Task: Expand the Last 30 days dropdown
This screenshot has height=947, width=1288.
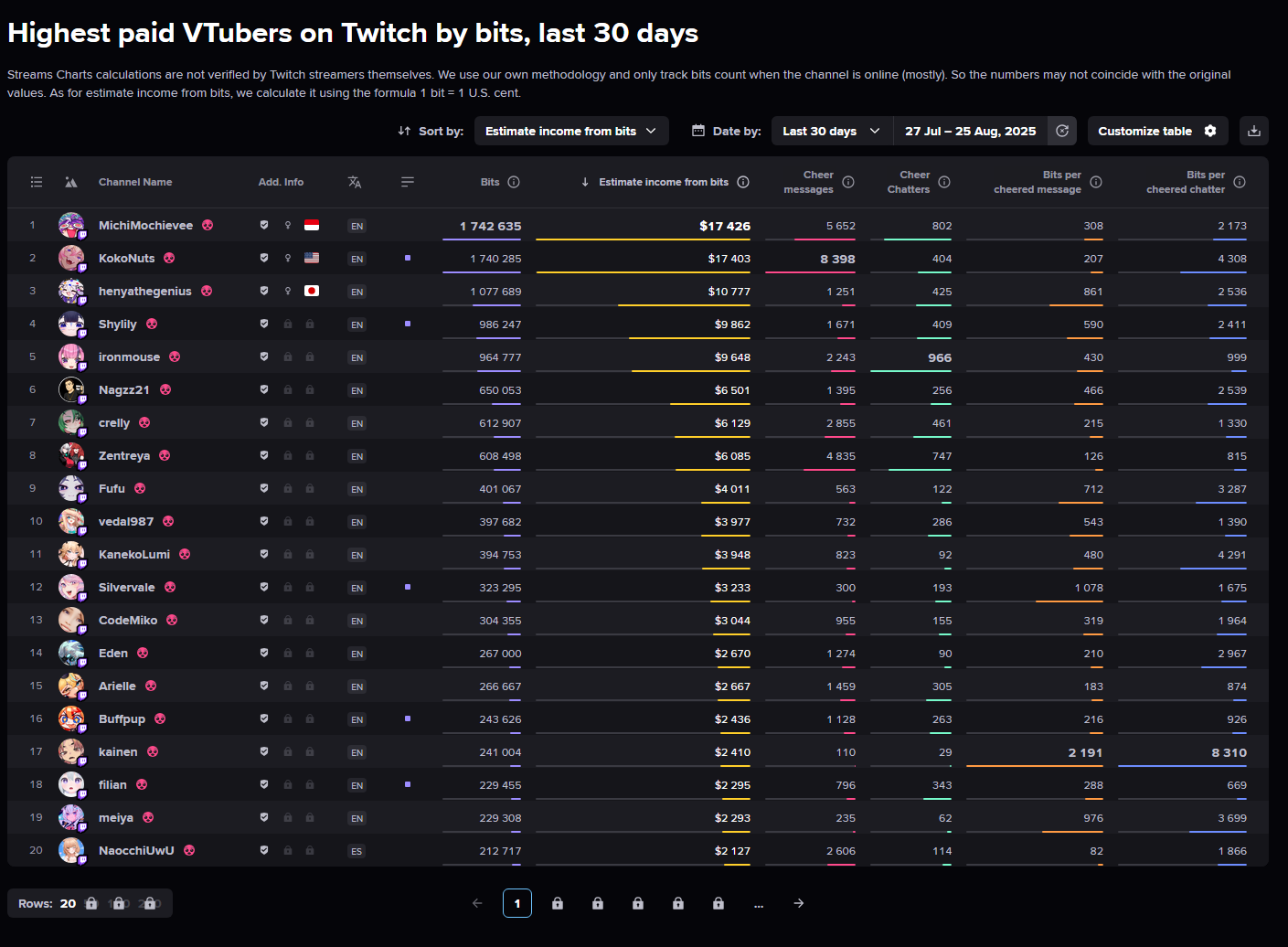Action: click(x=831, y=131)
